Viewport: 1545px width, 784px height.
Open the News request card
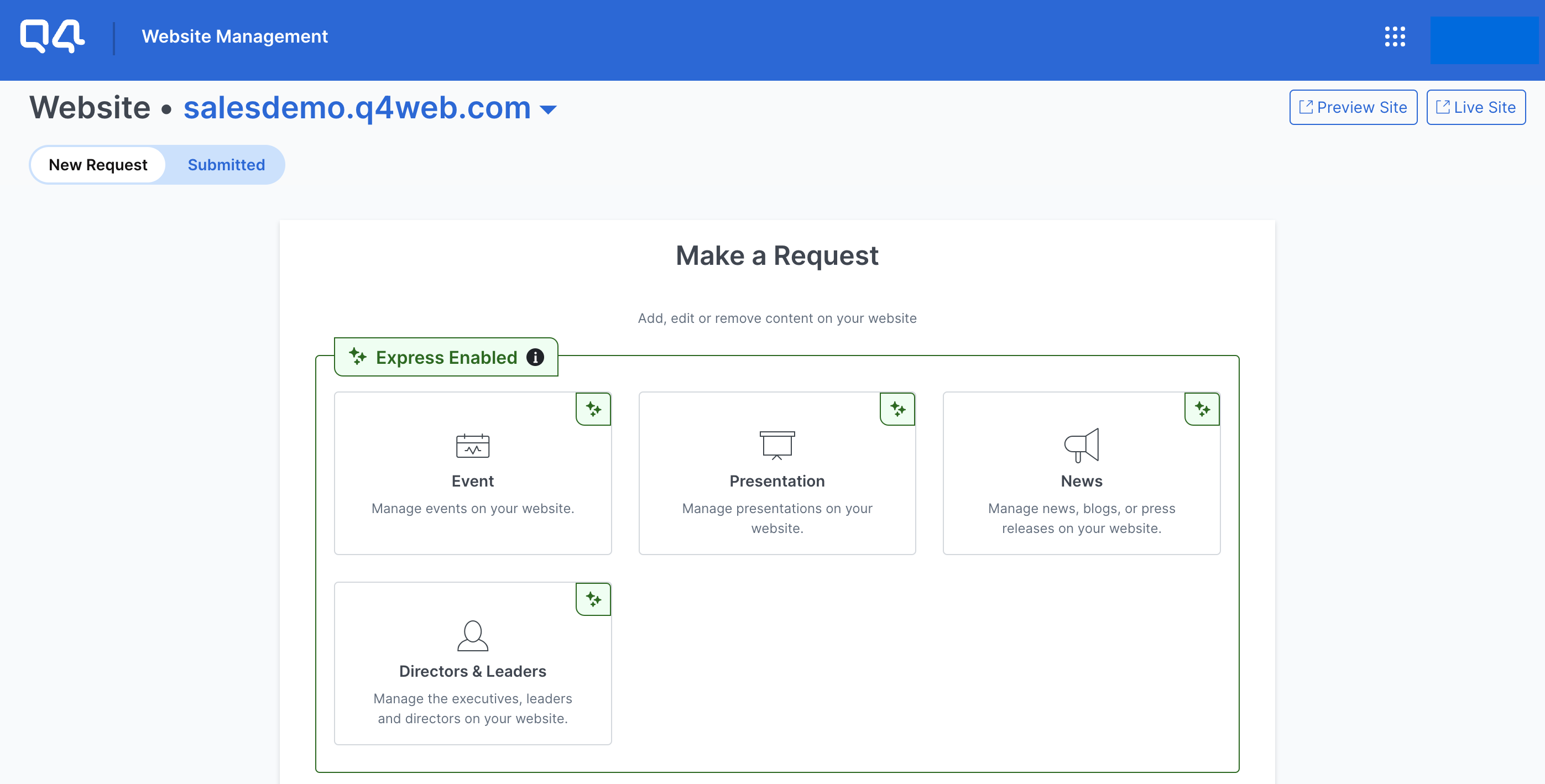click(1082, 480)
